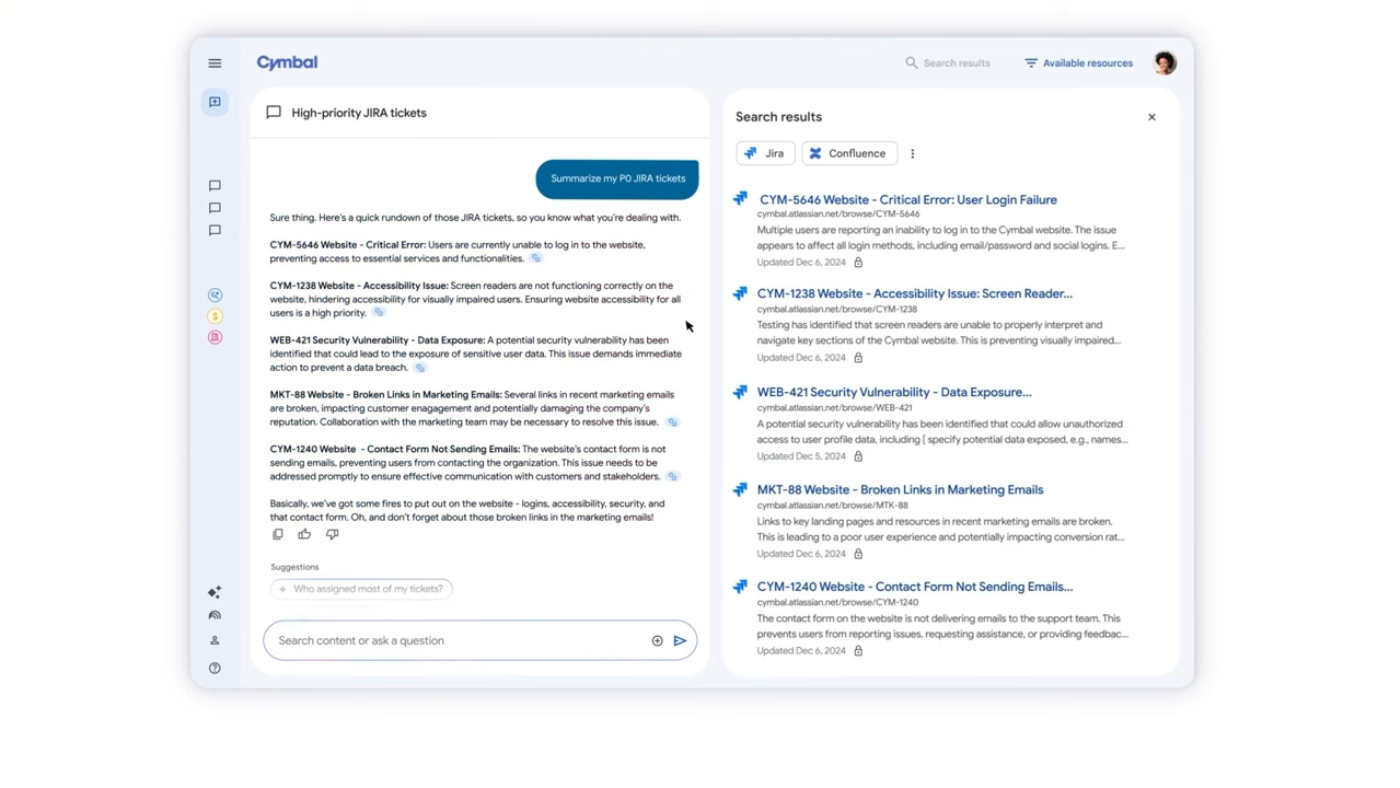The width and height of the screenshot is (1400, 788).
Task: Give the response a thumbs down
Action: point(332,534)
